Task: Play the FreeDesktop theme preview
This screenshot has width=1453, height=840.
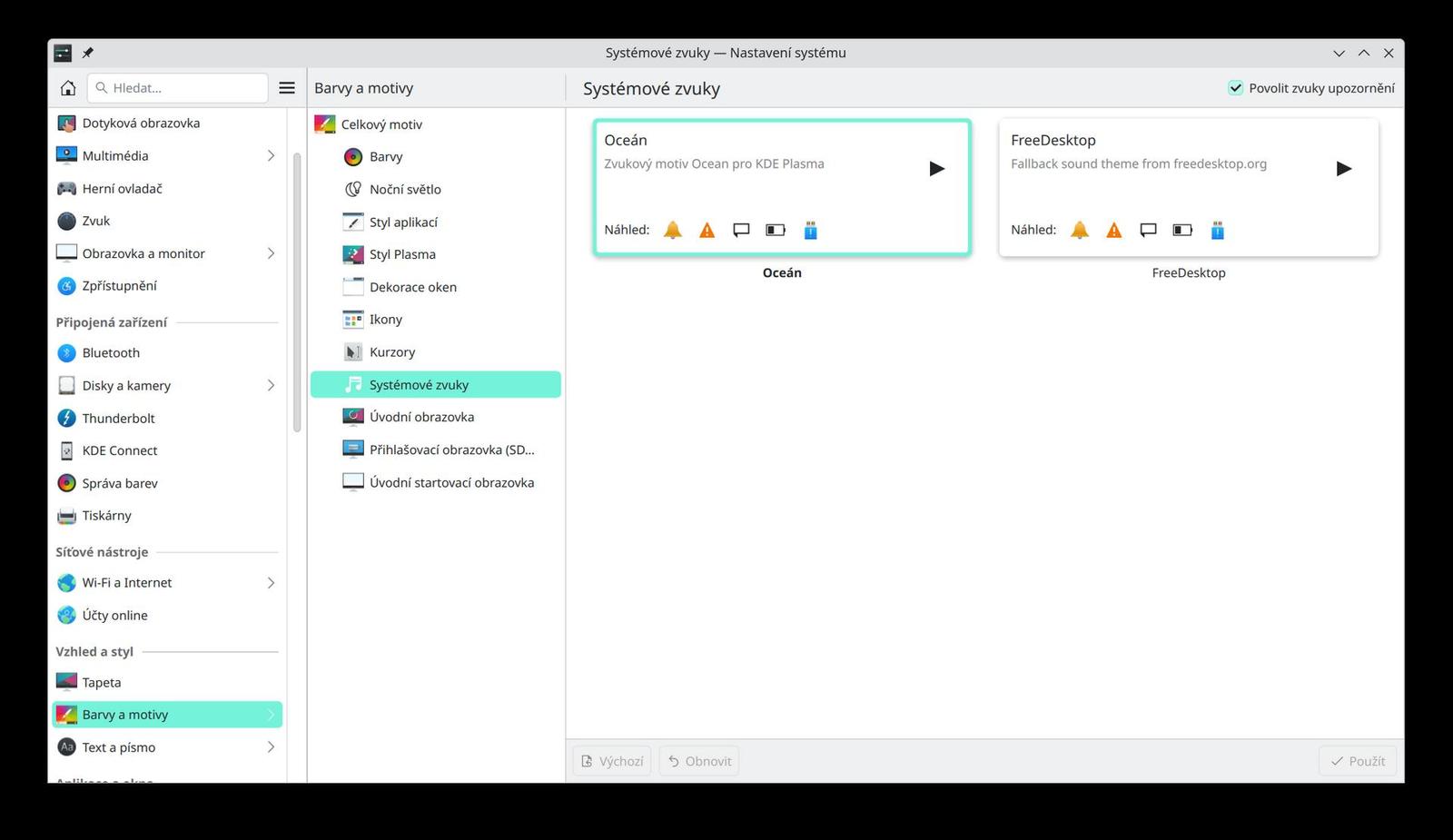Action: tap(1343, 168)
